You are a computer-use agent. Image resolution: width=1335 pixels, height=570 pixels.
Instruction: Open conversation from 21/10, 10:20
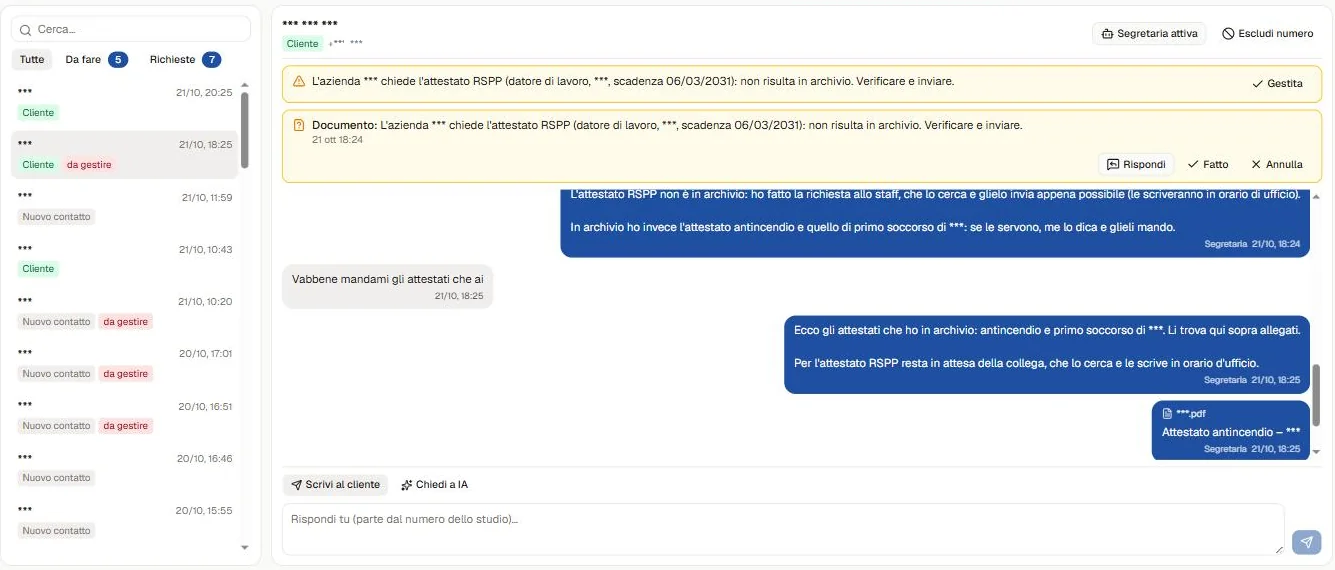point(125,311)
